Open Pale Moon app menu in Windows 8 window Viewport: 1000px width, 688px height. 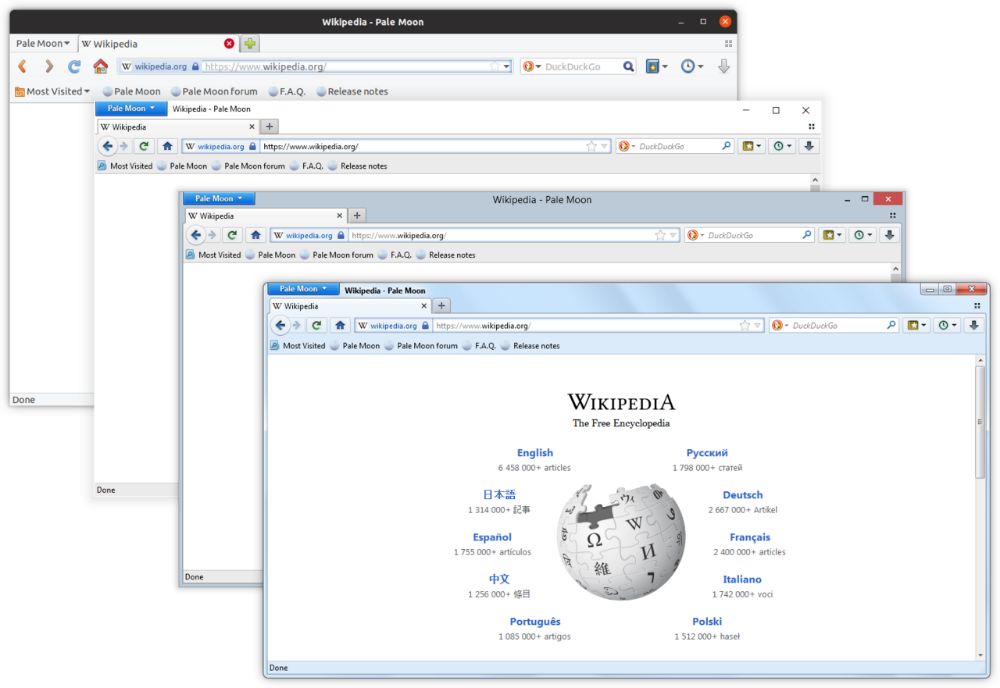[219, 198]
